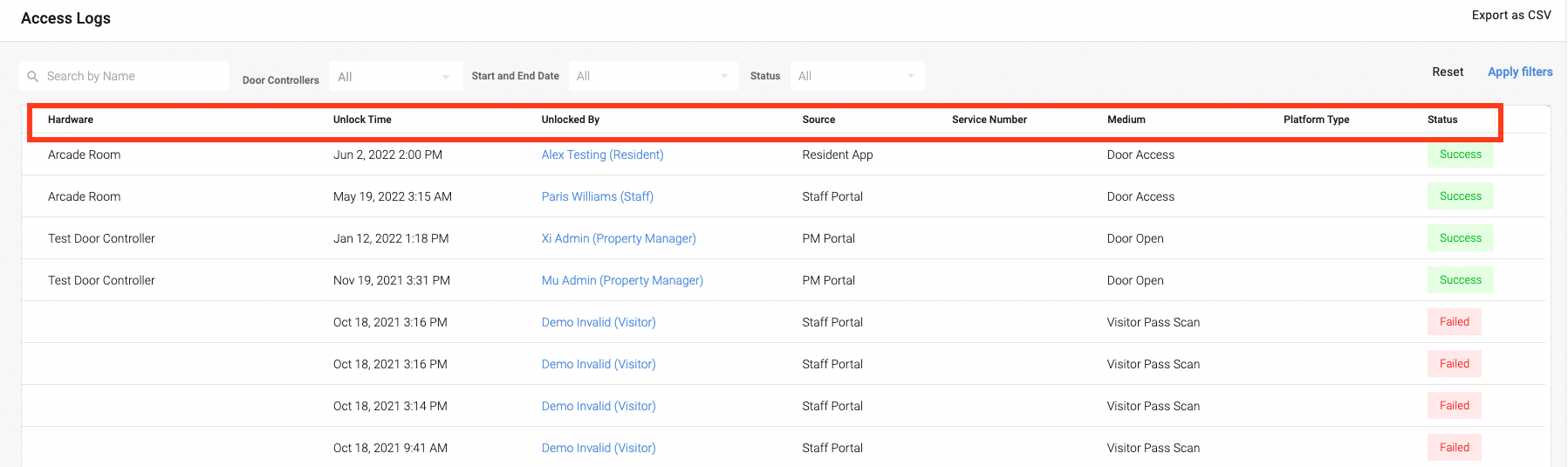Open Xi Admin (Property Manager) link
The width and height of the screenshot is (1568, 467).
tap(619, 239)
